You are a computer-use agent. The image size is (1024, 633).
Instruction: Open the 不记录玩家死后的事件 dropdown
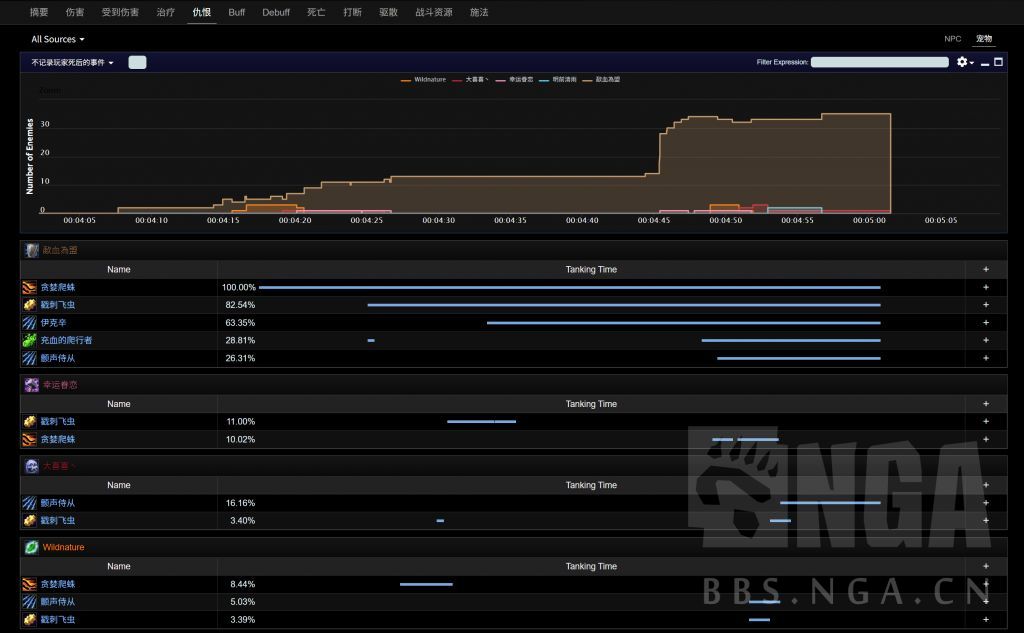tap(73, 62)
